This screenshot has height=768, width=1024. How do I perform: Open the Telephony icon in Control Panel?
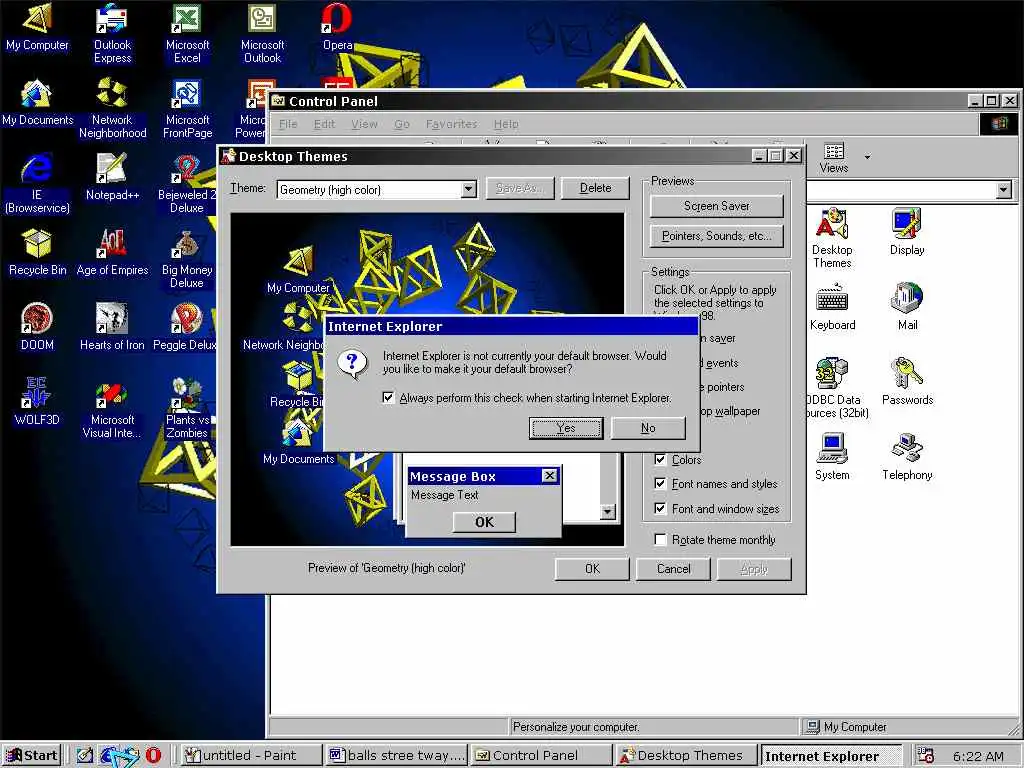[907, 456]
